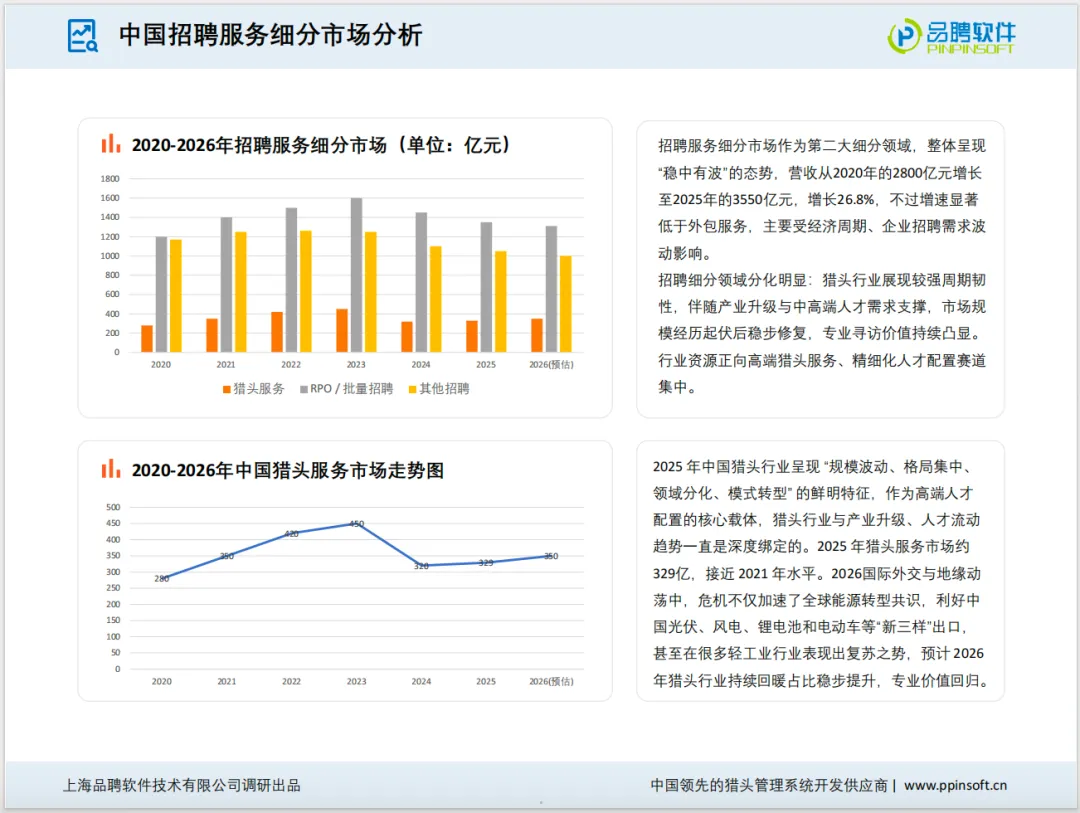Click the 2026(预估) axis label under the bar chart
The width and height of the screenshot is (1080, 813).
(551, 364)
